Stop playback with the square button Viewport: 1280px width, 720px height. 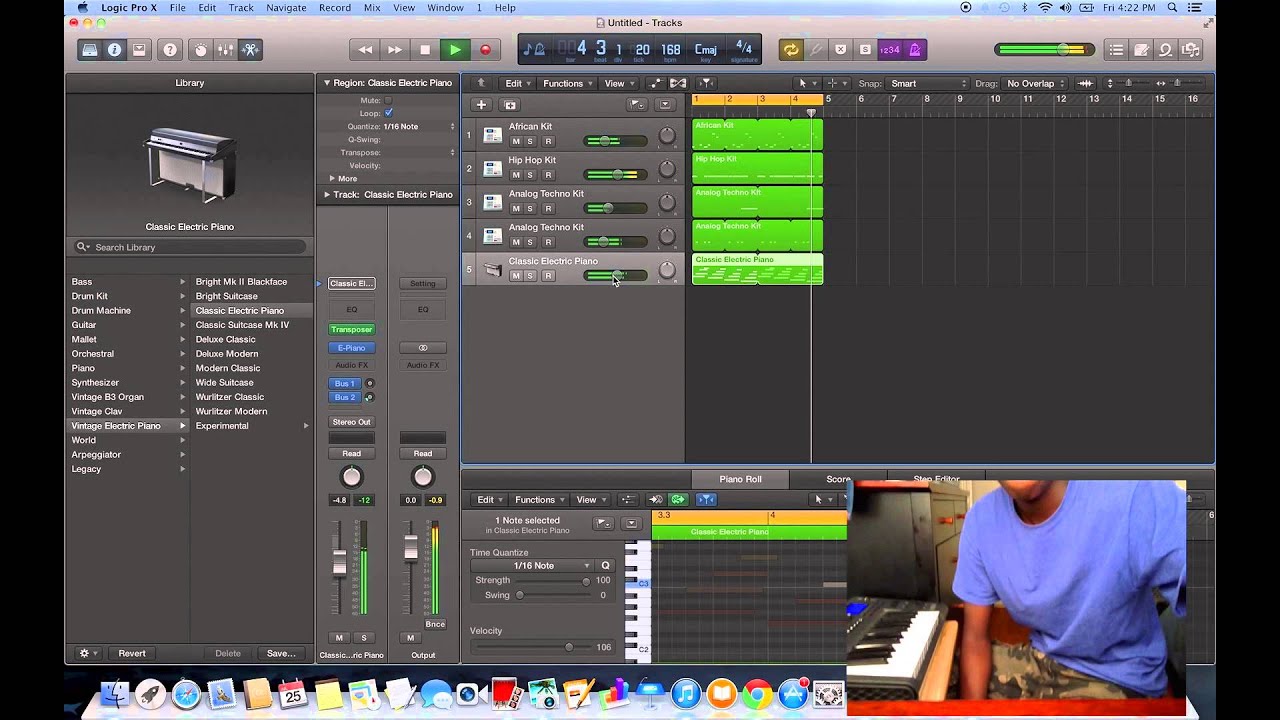[x=425, y=50]
